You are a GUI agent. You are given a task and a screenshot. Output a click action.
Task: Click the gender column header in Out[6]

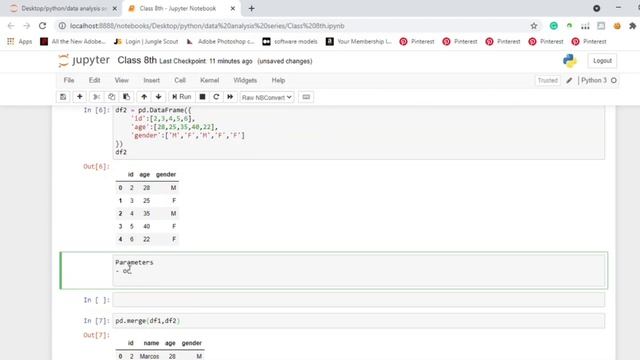(166, 174)
